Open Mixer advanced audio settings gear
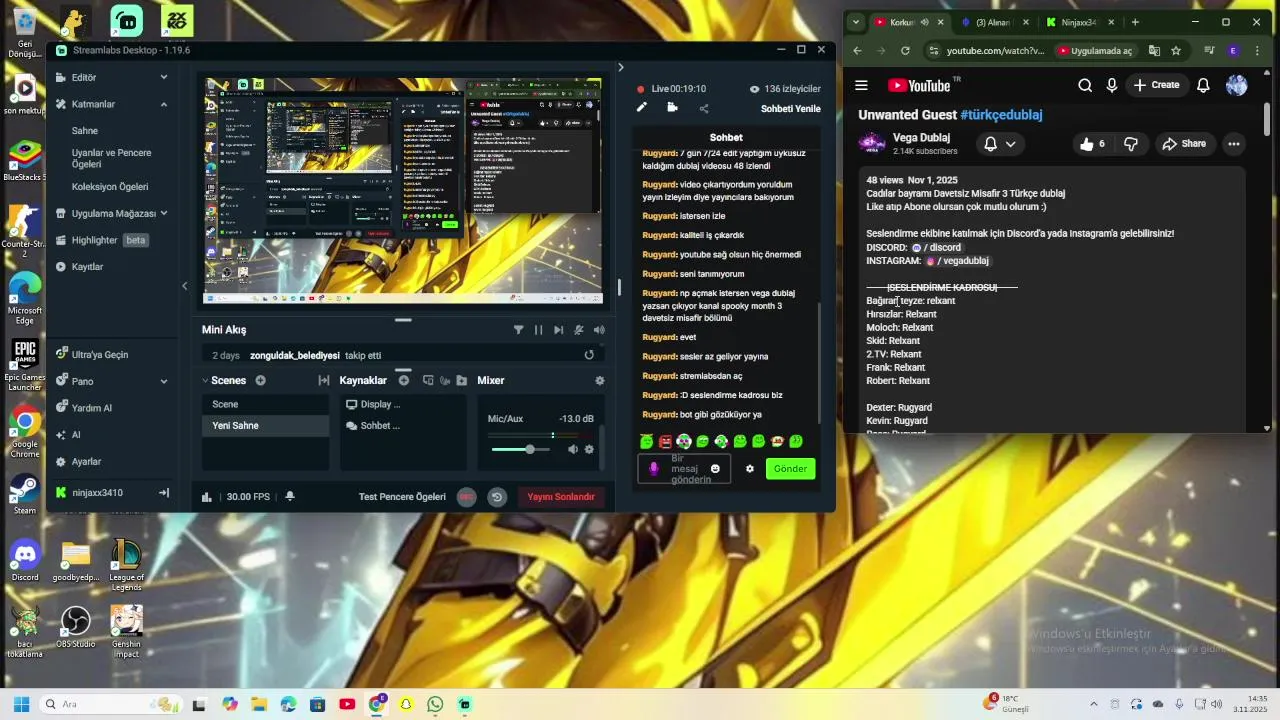 point(600,380)
